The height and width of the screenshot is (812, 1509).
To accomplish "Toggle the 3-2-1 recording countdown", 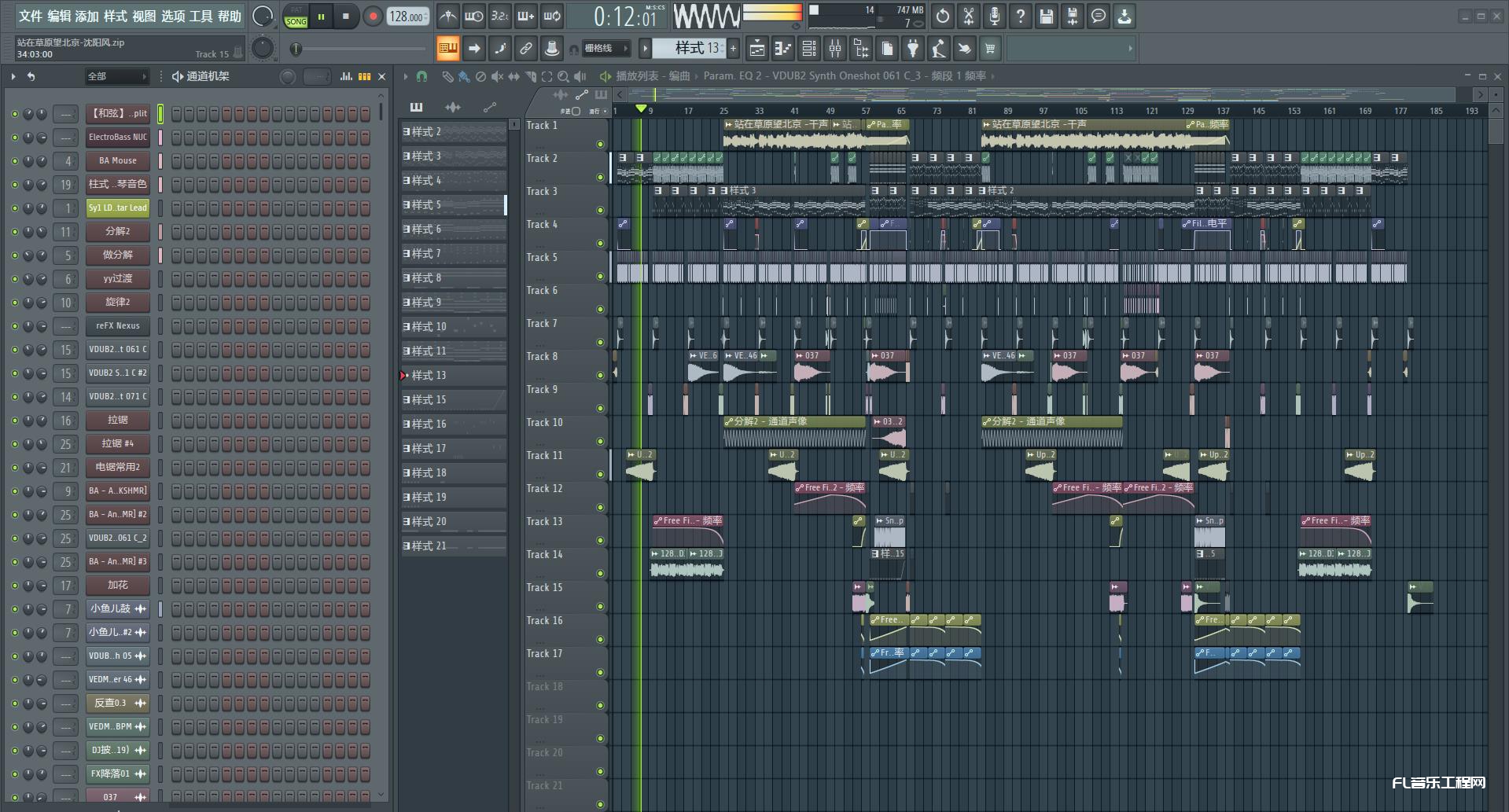I will click(x=500, y=16).
